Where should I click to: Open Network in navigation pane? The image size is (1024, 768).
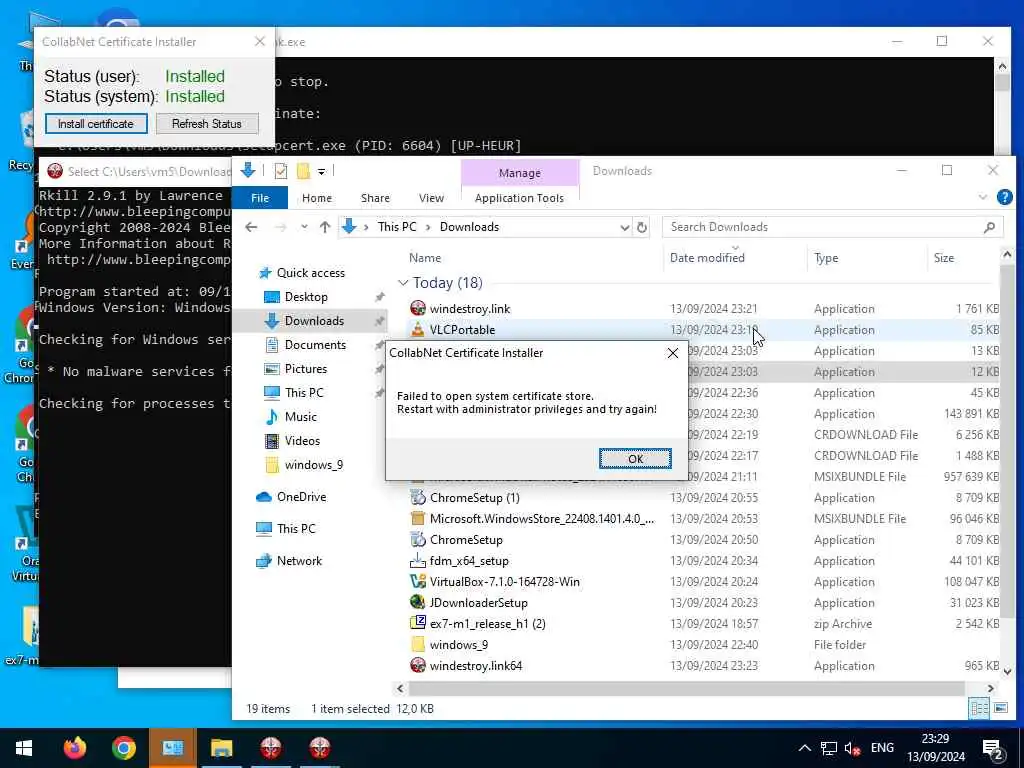point(299,561)
